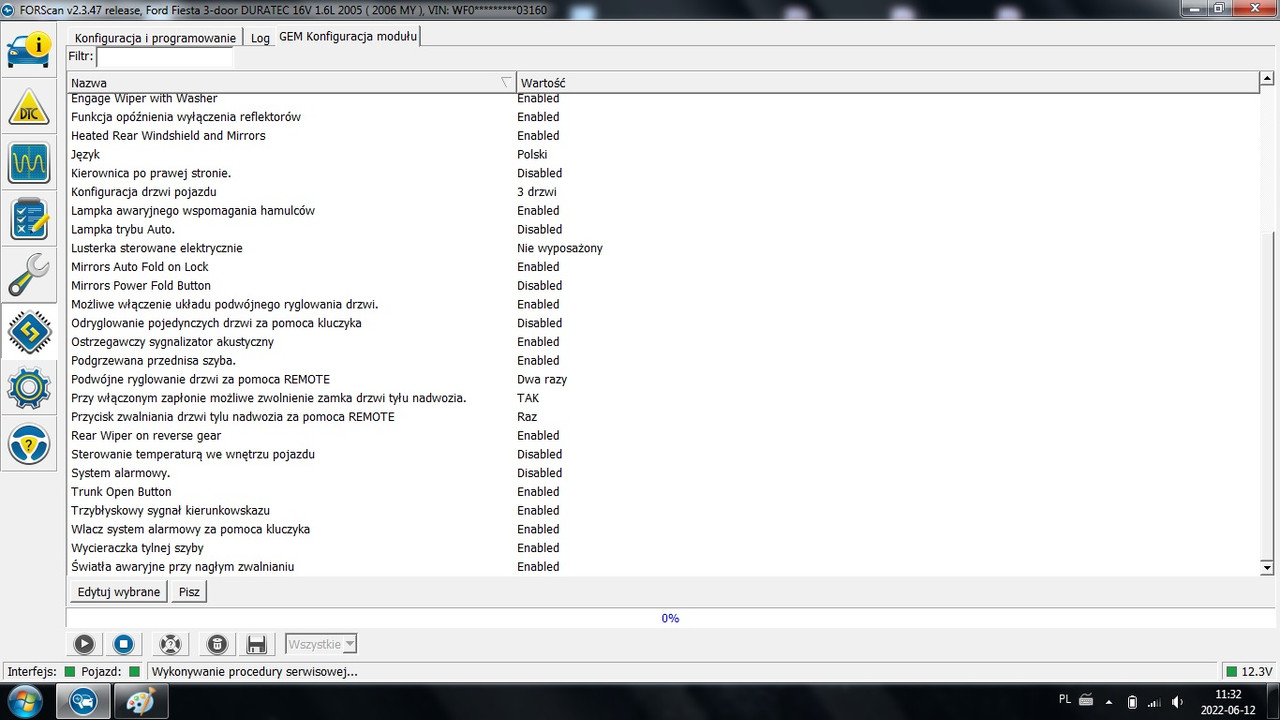Viewport: 1280px width, 720px height.
Task: Select Światła awaryjne przy nagłym zwalnianiu row
Action: [663, 567]
